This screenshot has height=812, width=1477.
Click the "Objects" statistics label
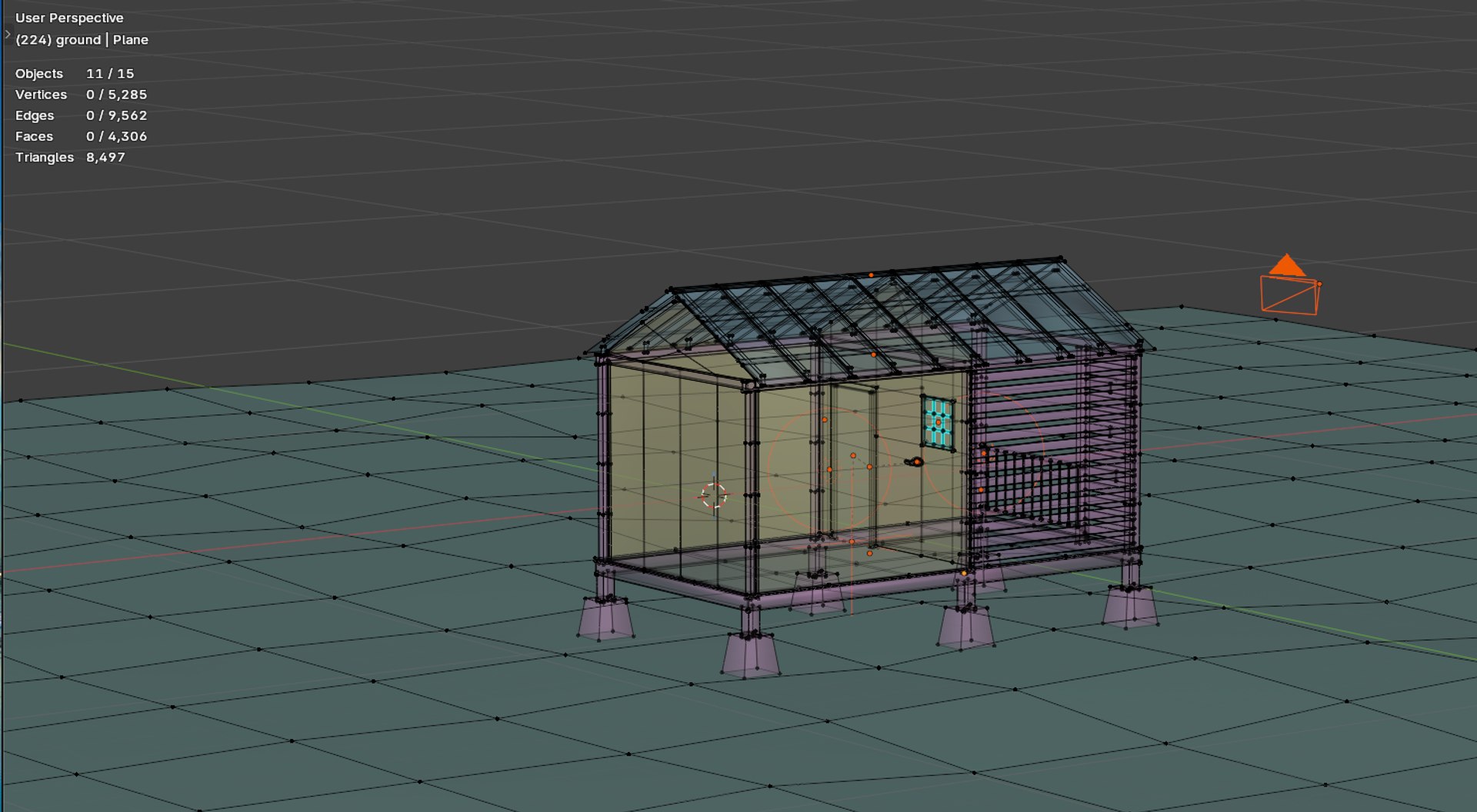39,74
